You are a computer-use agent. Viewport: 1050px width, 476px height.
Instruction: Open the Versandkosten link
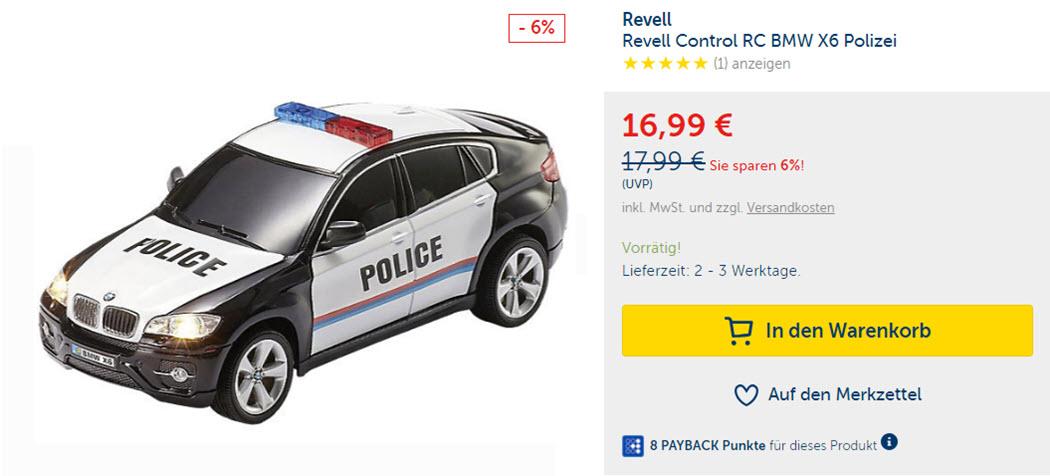point(791,208)
